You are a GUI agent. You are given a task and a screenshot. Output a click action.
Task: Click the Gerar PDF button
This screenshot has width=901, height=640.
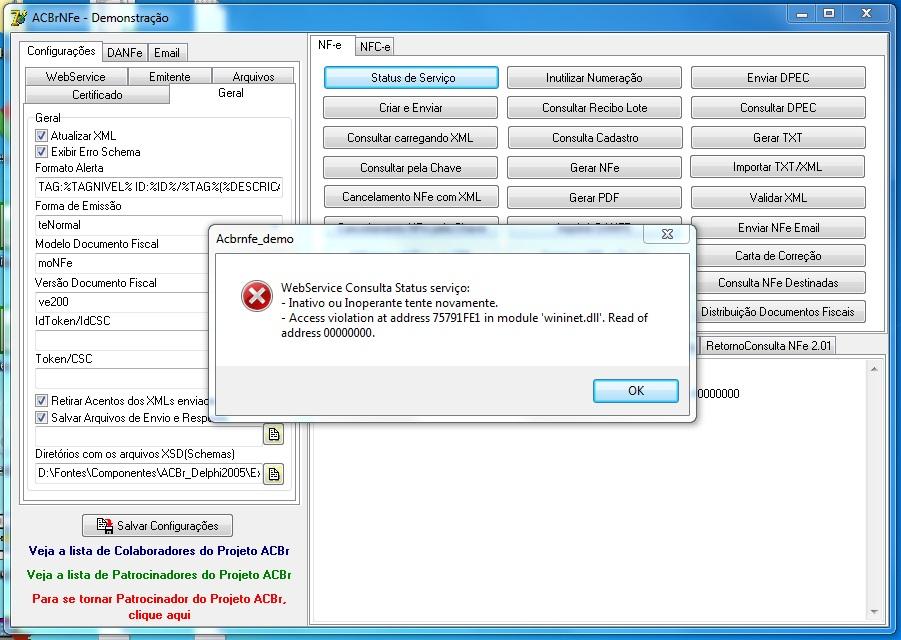(x=594, y=198)
